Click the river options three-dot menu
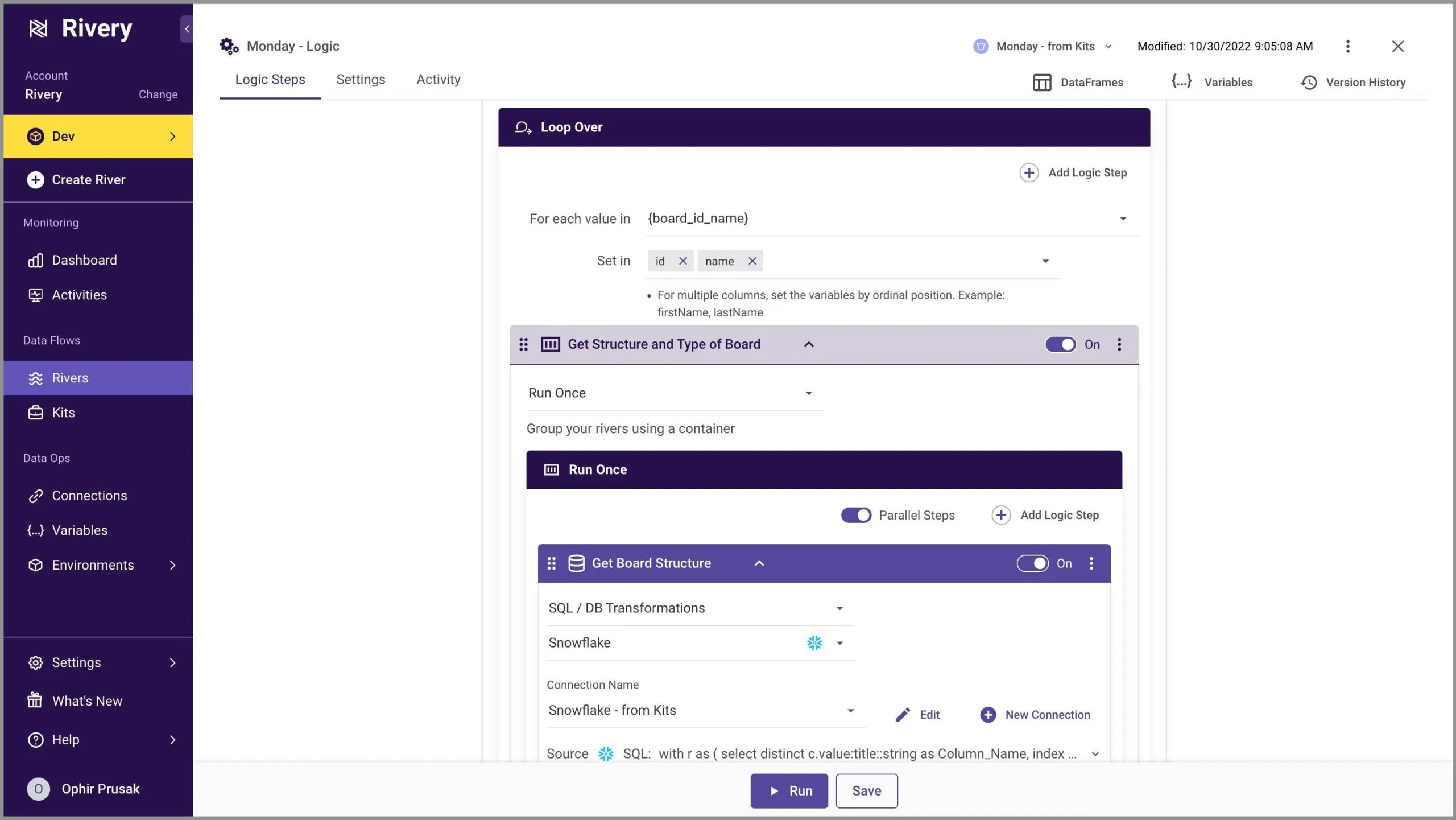This screenshot has height=820, width=1456. [x=1347, y=46]
